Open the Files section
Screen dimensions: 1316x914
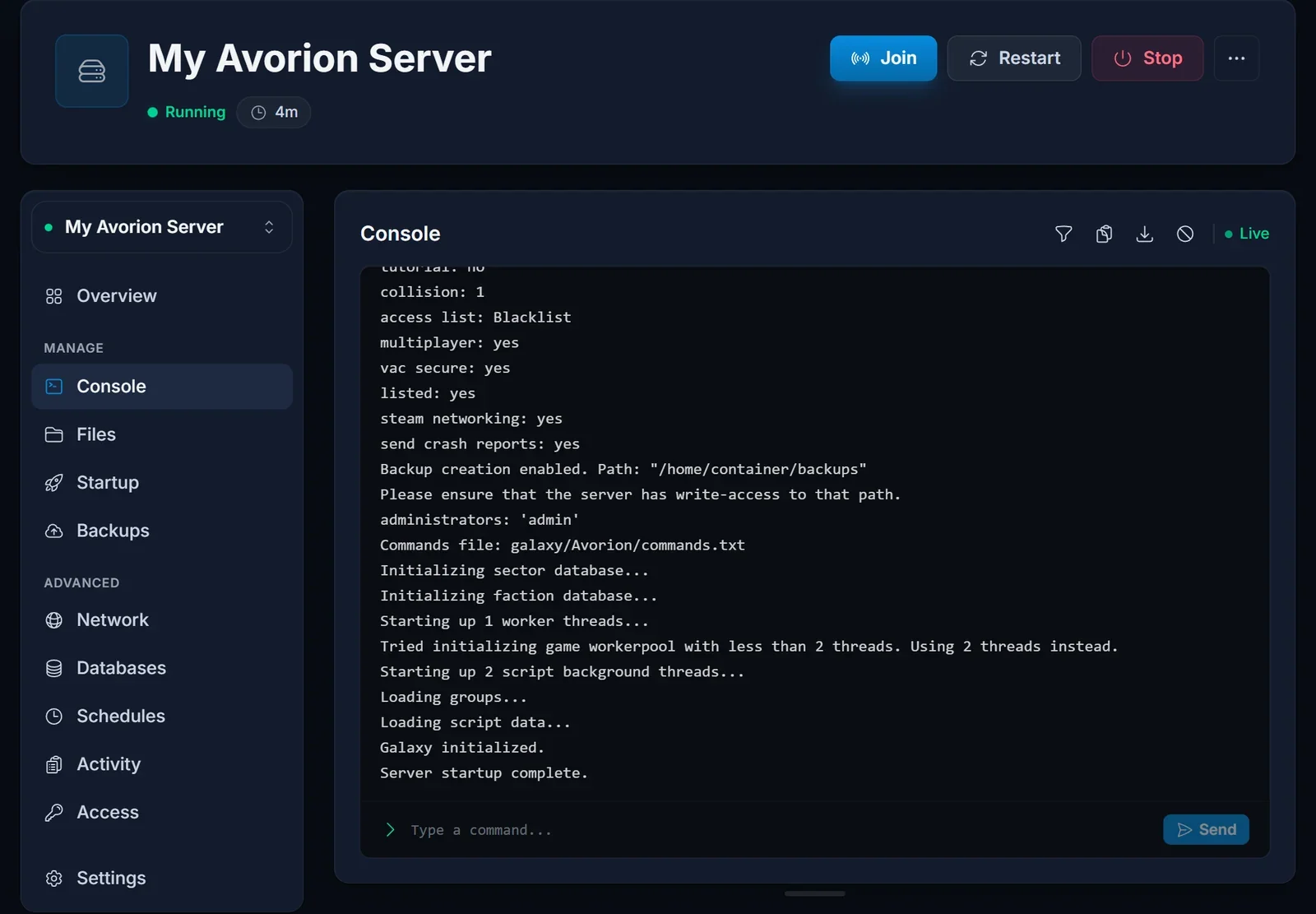point(162,434)
